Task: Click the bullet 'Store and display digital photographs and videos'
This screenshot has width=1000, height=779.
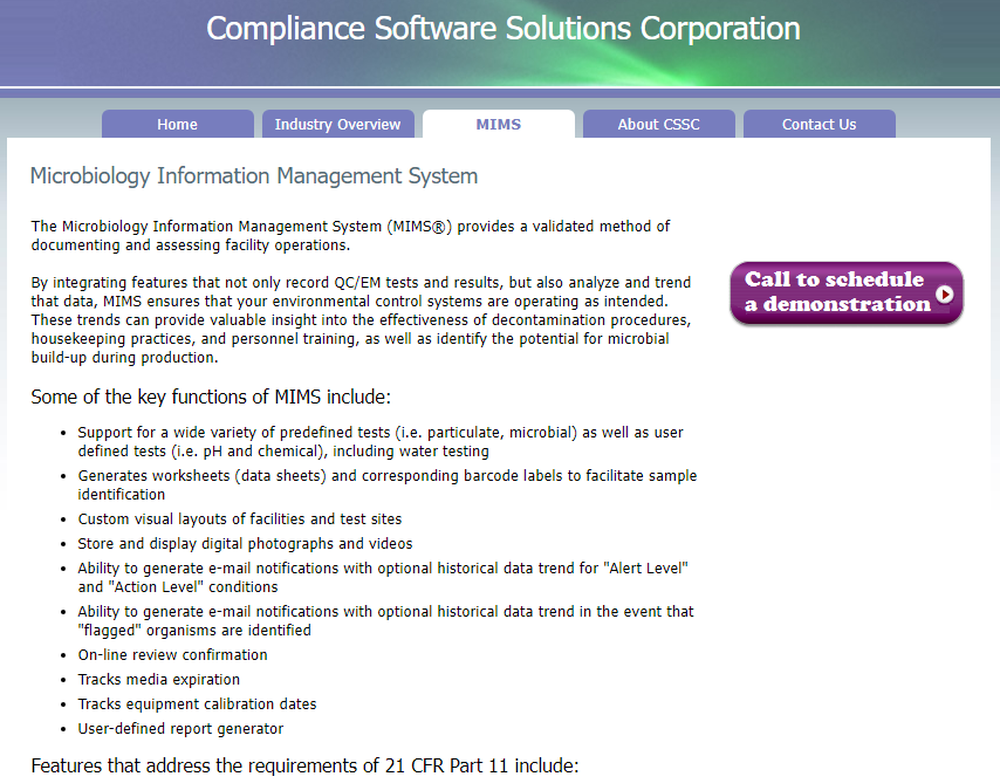Action: point(245,544)
